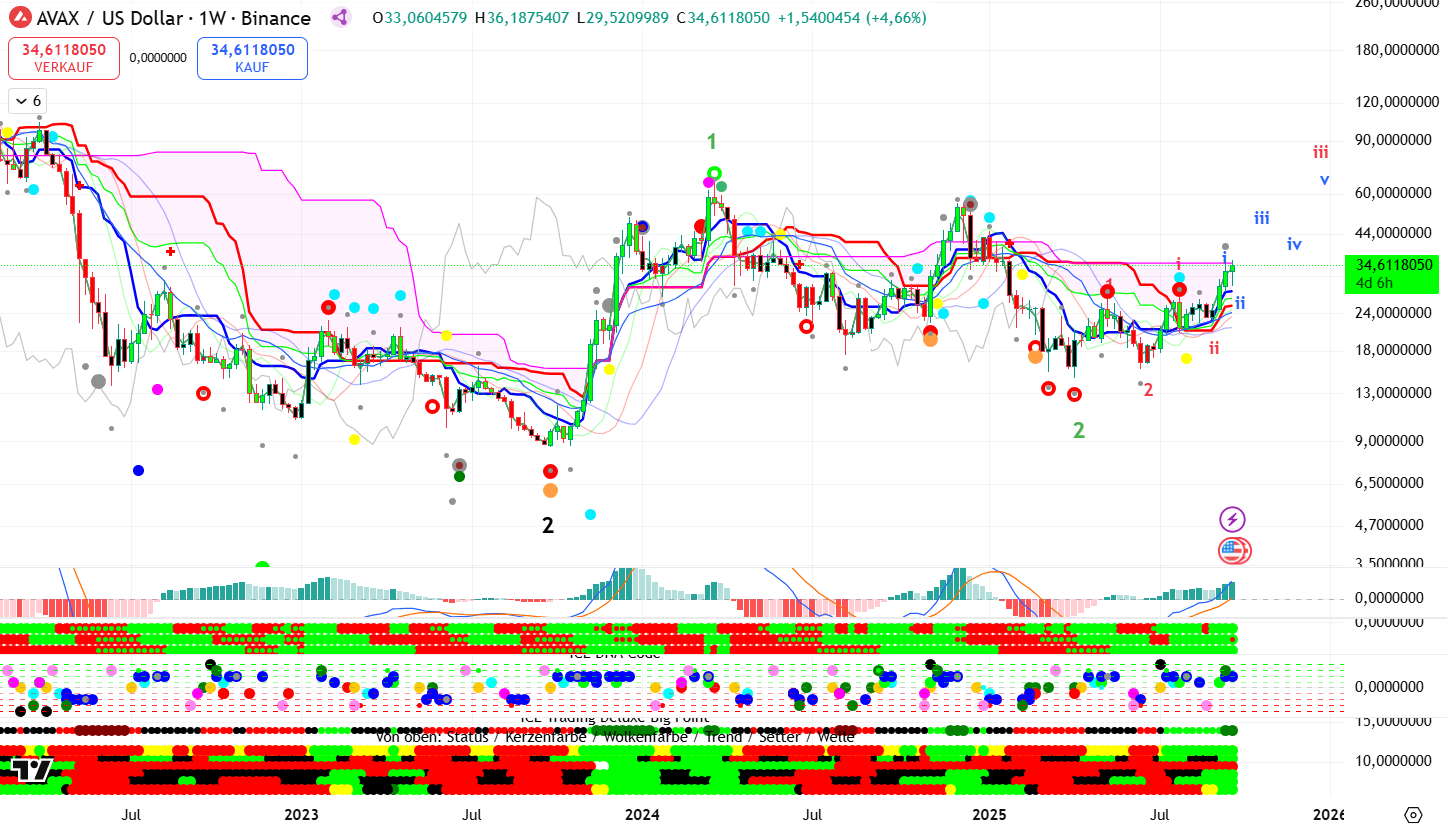Click the green circle marker under wave 1
1447x827 pixels.
coord(714,173)
